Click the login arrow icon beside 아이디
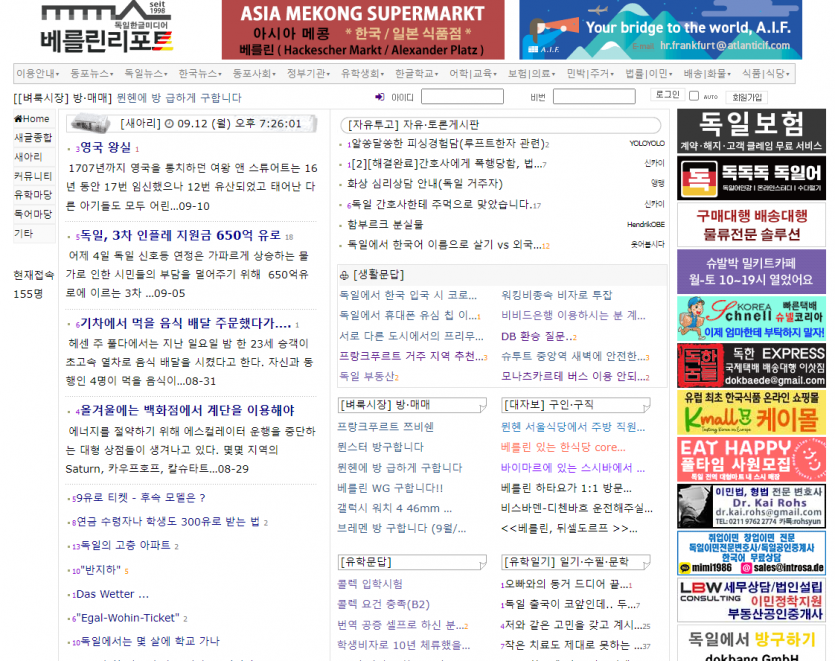This screenshot has width=835, height=661. [x=380, y=97]
